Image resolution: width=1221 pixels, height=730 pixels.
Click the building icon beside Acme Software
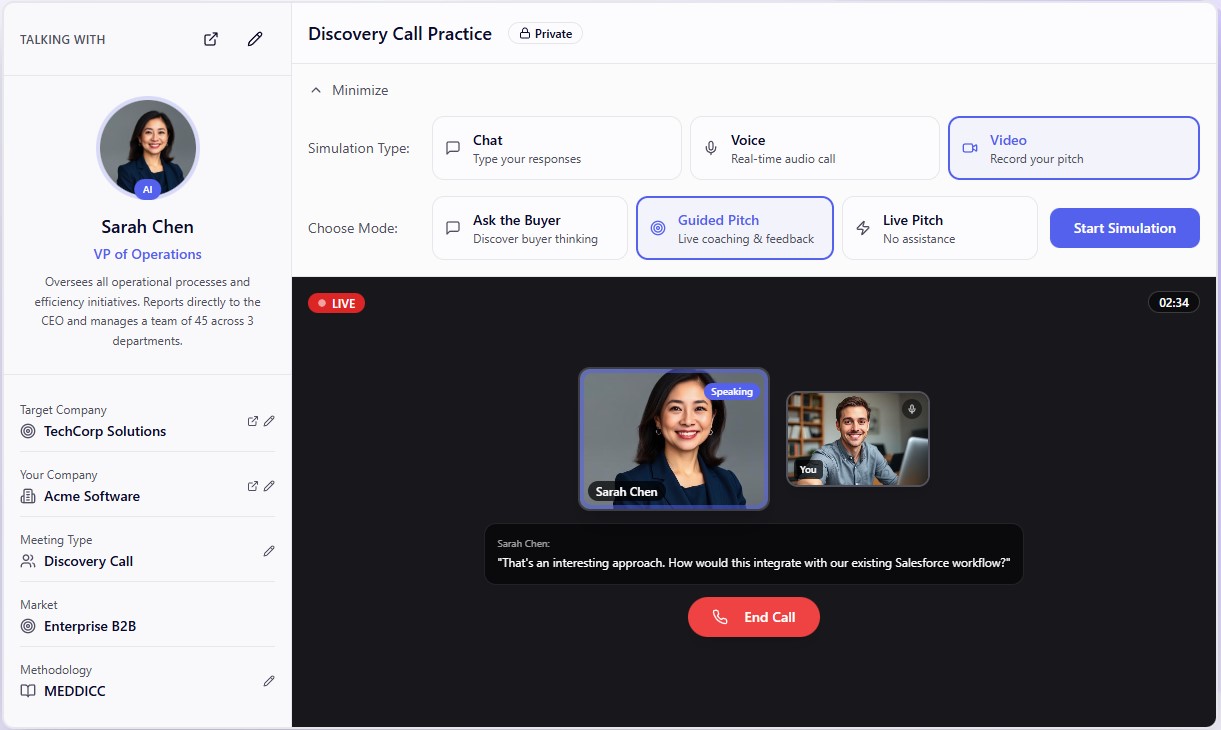tap(28, 496)
